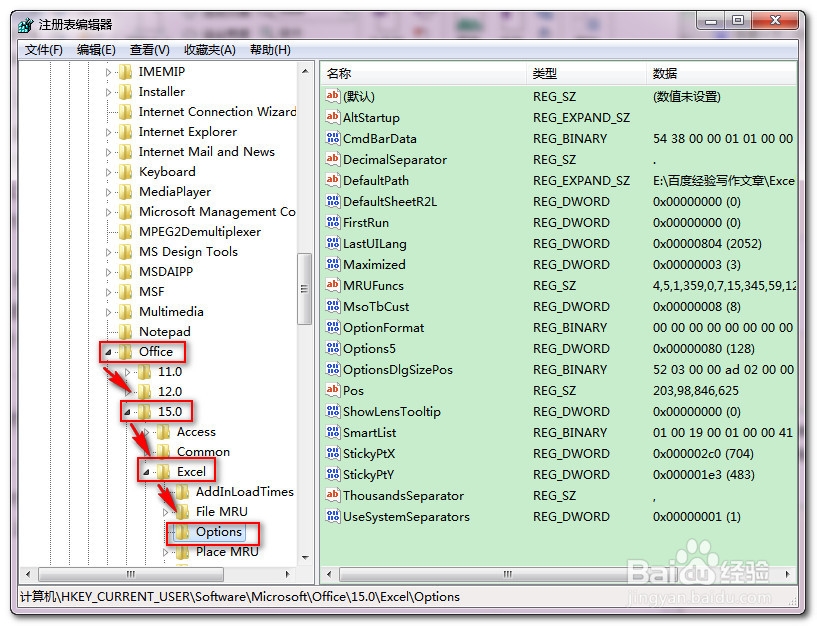Select the MPEG2Demultiplexer key
This screenshot has height=626, width=817.
[x=200, y=232]
